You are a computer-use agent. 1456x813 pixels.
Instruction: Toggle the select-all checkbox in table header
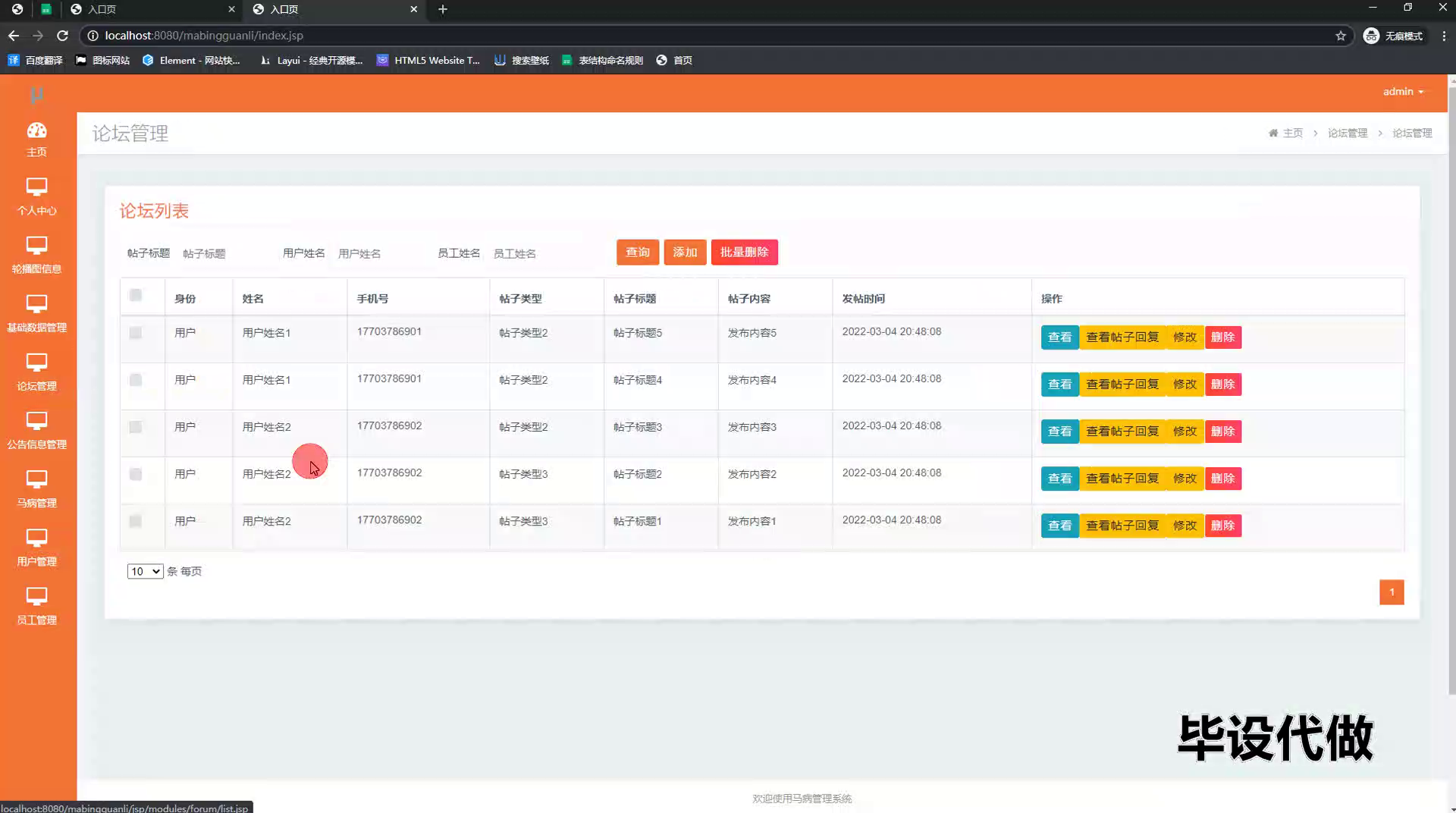pyautogui.click(x=136, y=295)
